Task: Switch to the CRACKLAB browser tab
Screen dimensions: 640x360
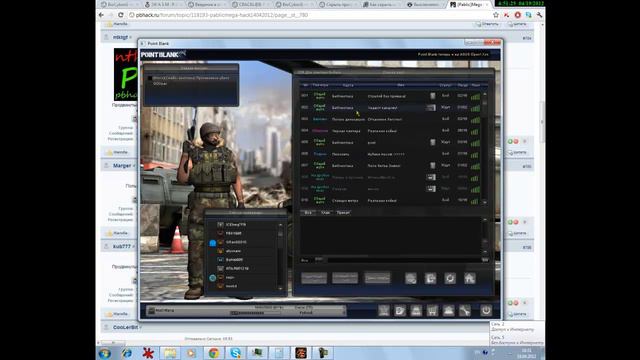Action: point(250,4)
